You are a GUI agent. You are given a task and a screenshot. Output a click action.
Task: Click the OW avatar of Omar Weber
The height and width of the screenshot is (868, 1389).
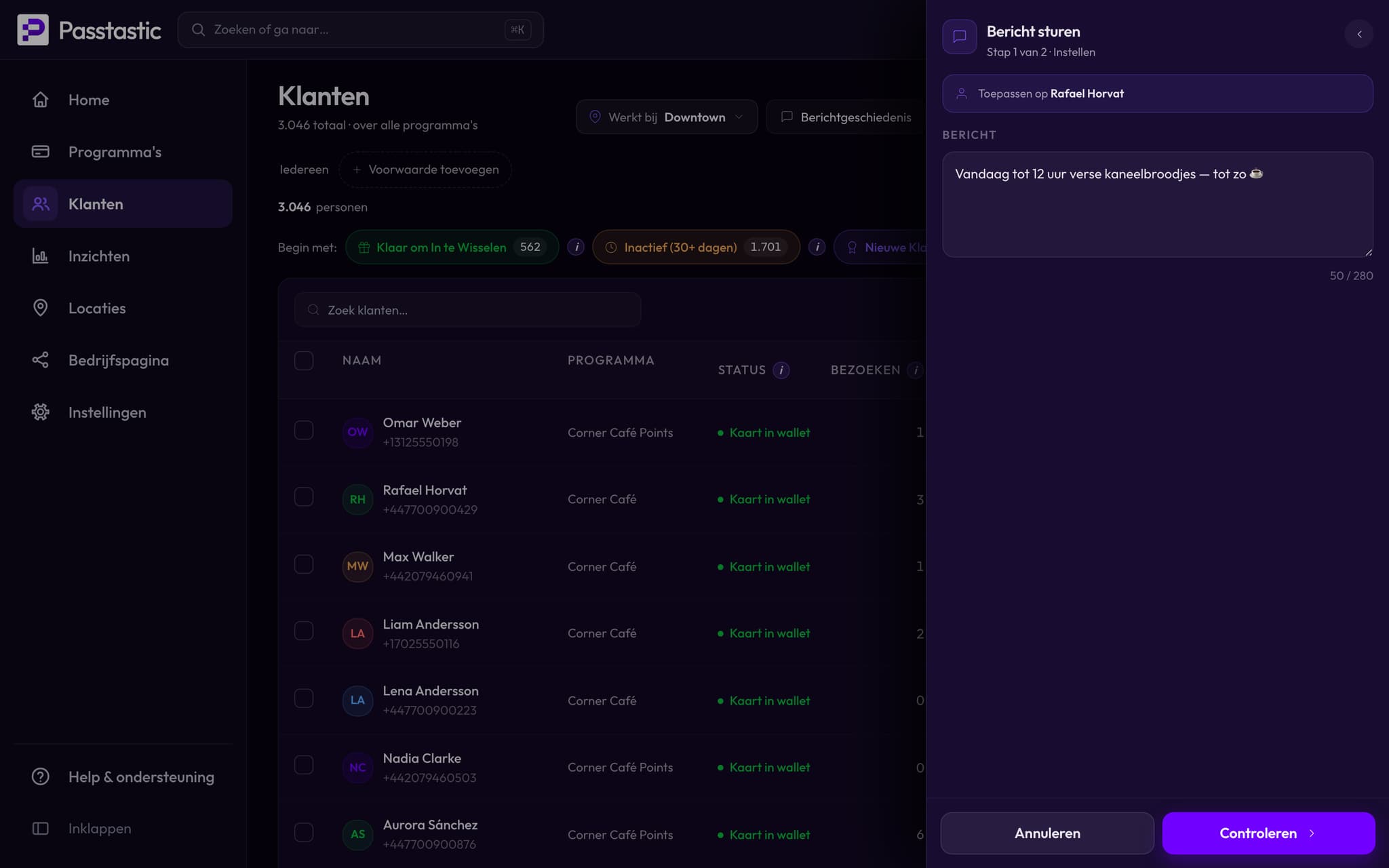pyautogui.click(x=357, y=432)
